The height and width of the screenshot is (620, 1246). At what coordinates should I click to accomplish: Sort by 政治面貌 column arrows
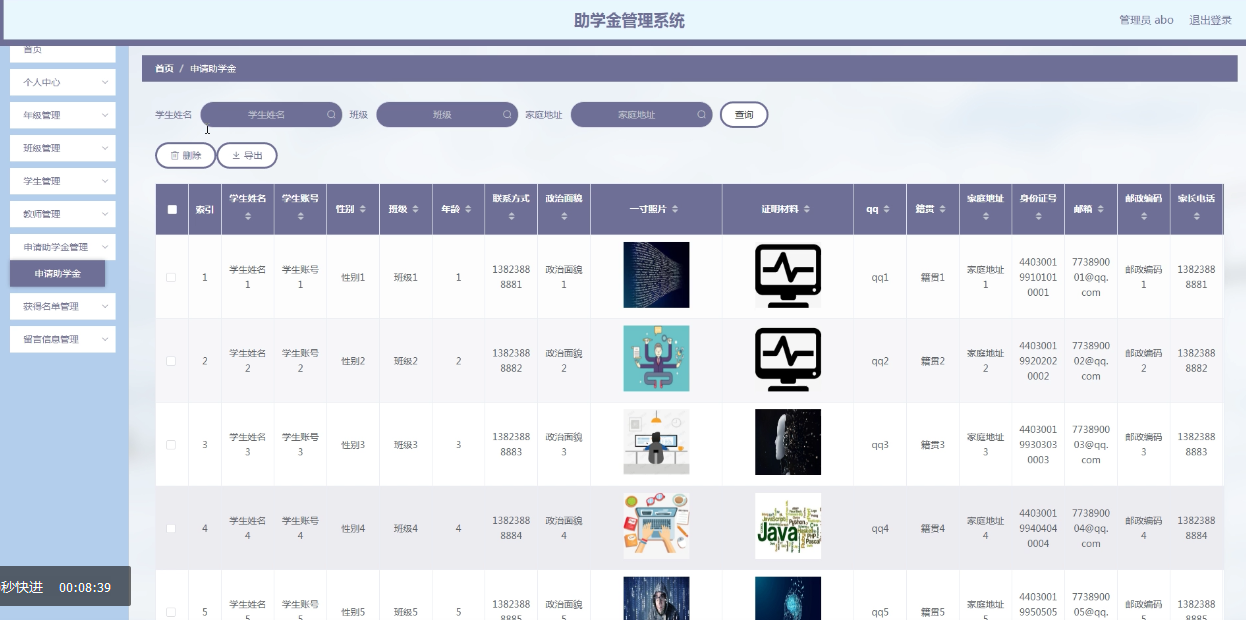coord(564,216)
